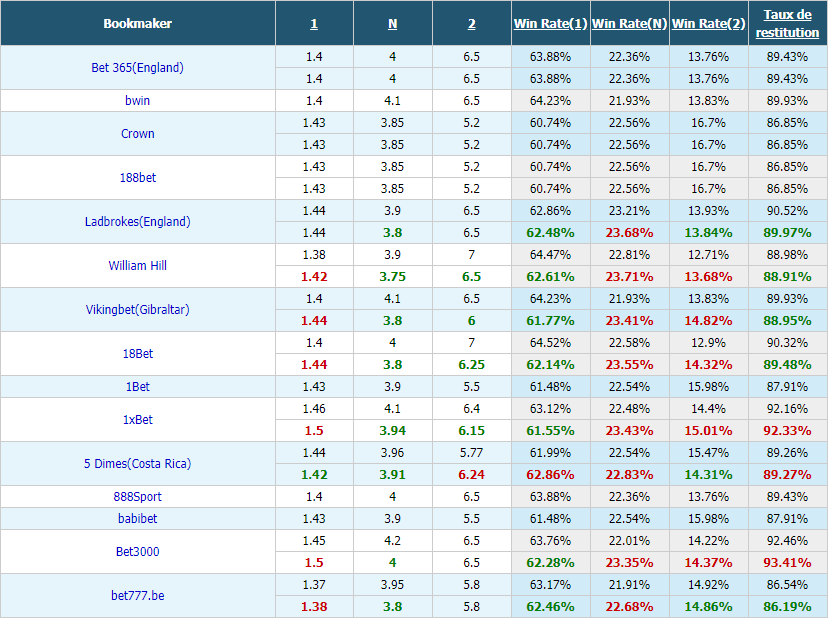The image size is (828, 618).
Task: Select 888Sport 13.76% win rate
Action: [x=708, y=497]
